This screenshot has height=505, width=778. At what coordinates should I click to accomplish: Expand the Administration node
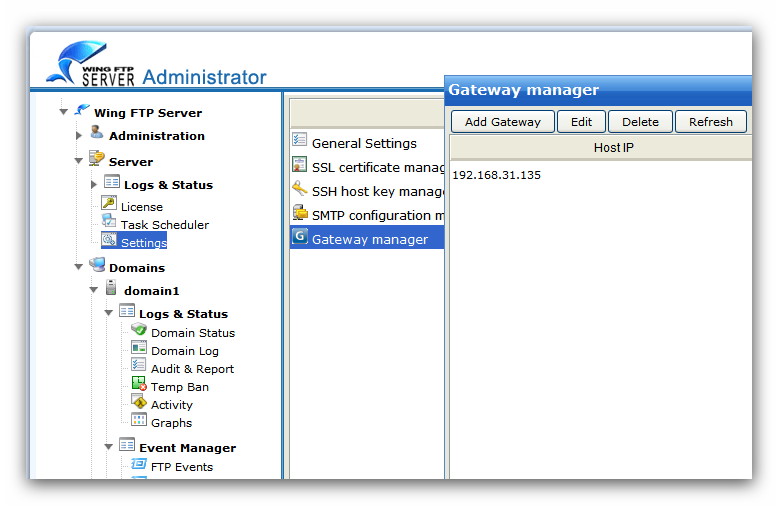click(78, 135)
